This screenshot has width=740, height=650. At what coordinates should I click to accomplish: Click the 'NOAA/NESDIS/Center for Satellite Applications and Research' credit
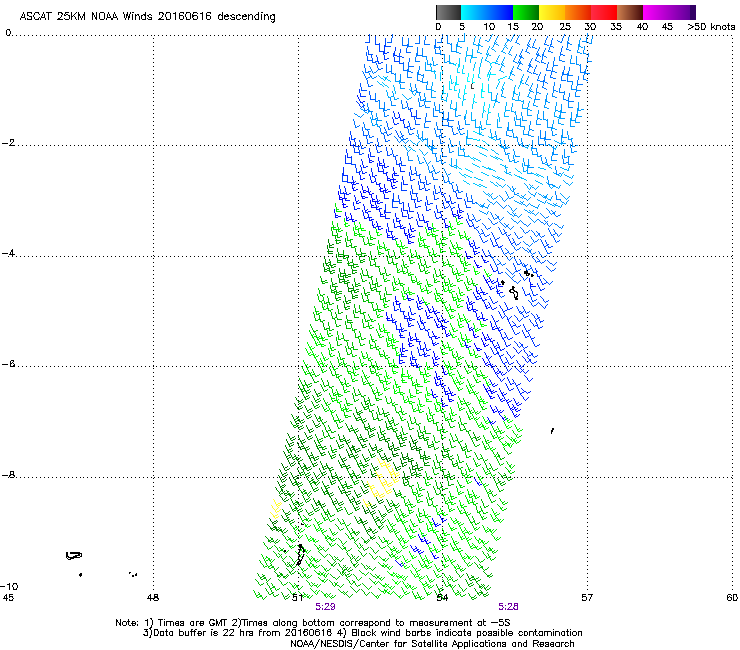coord(432,644)
